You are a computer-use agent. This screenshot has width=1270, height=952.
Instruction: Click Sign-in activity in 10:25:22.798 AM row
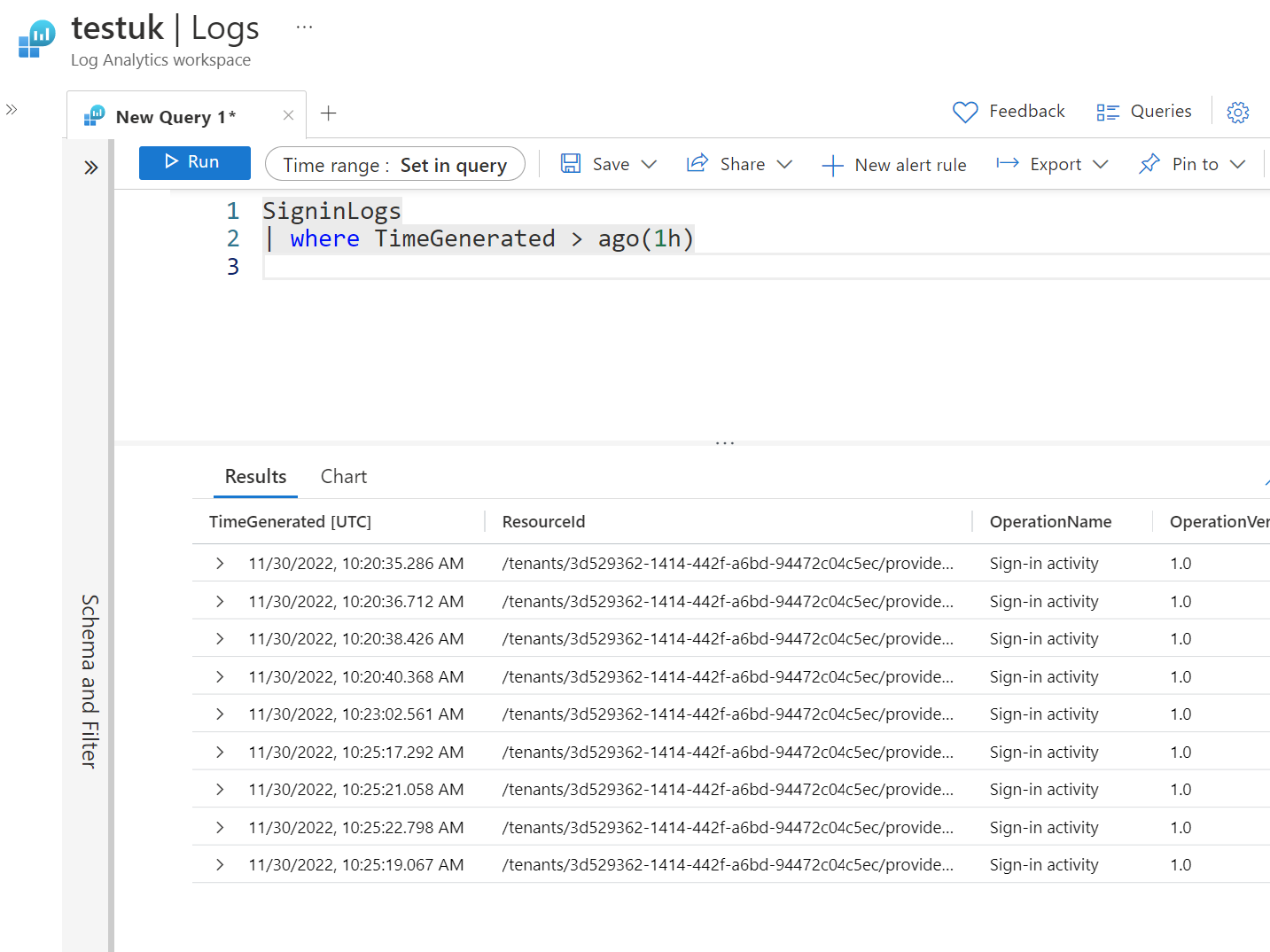1044,828
